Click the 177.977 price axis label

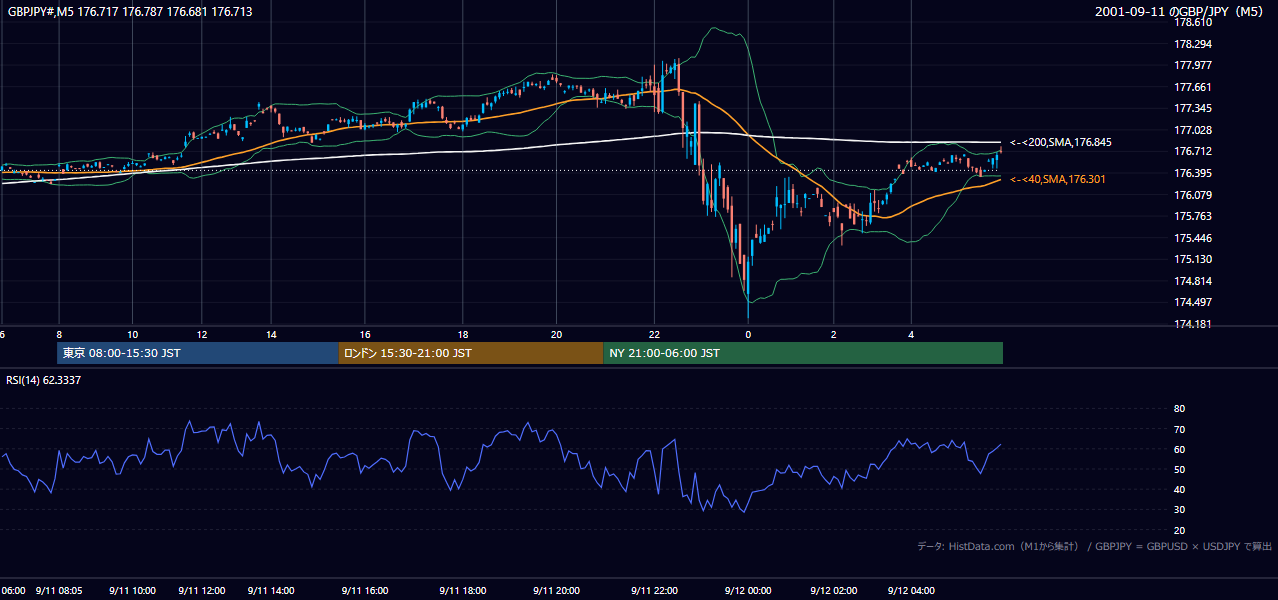[x=1192, y=65]
